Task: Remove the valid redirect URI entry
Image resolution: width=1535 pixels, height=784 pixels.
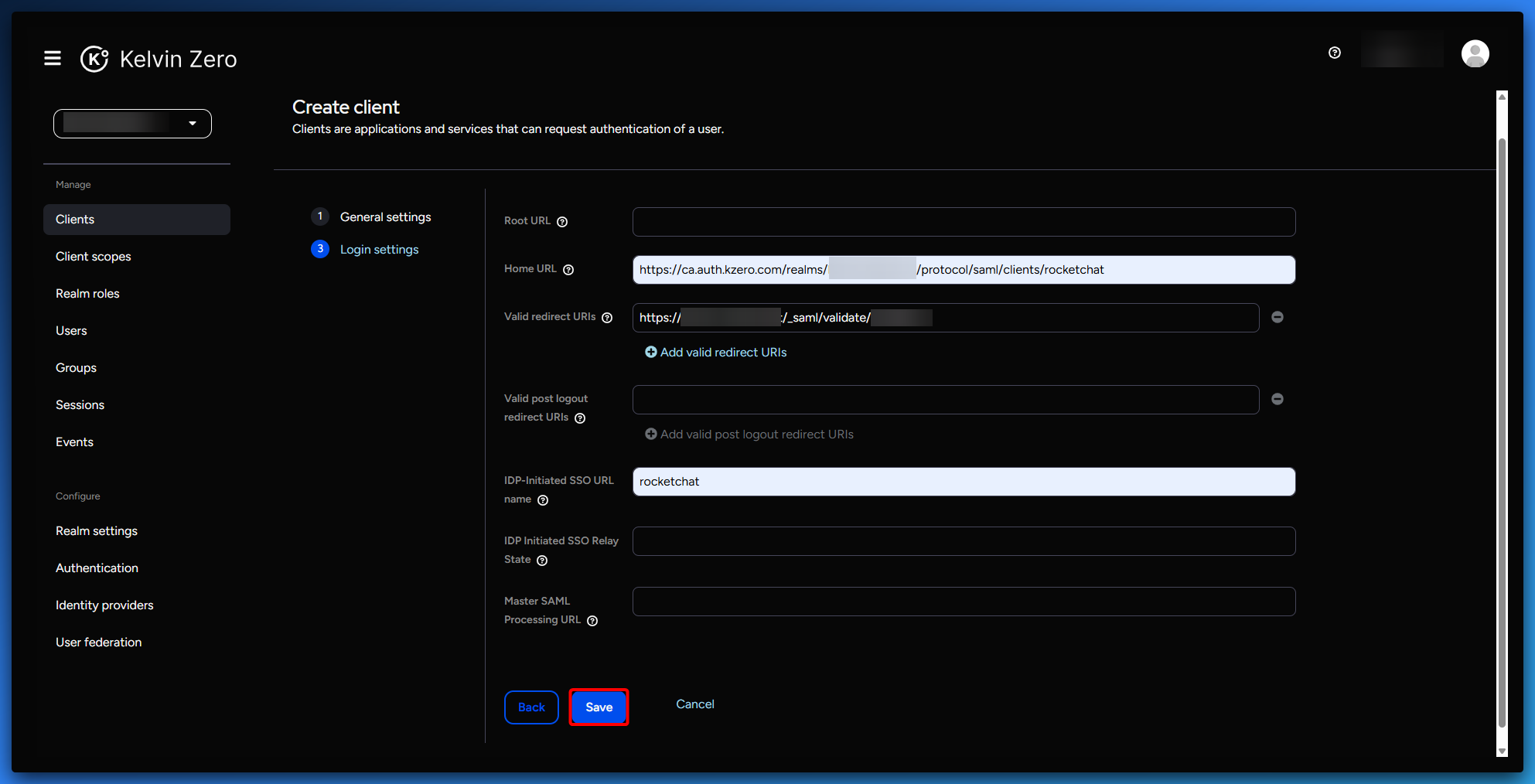Action: coord(1277,317)
